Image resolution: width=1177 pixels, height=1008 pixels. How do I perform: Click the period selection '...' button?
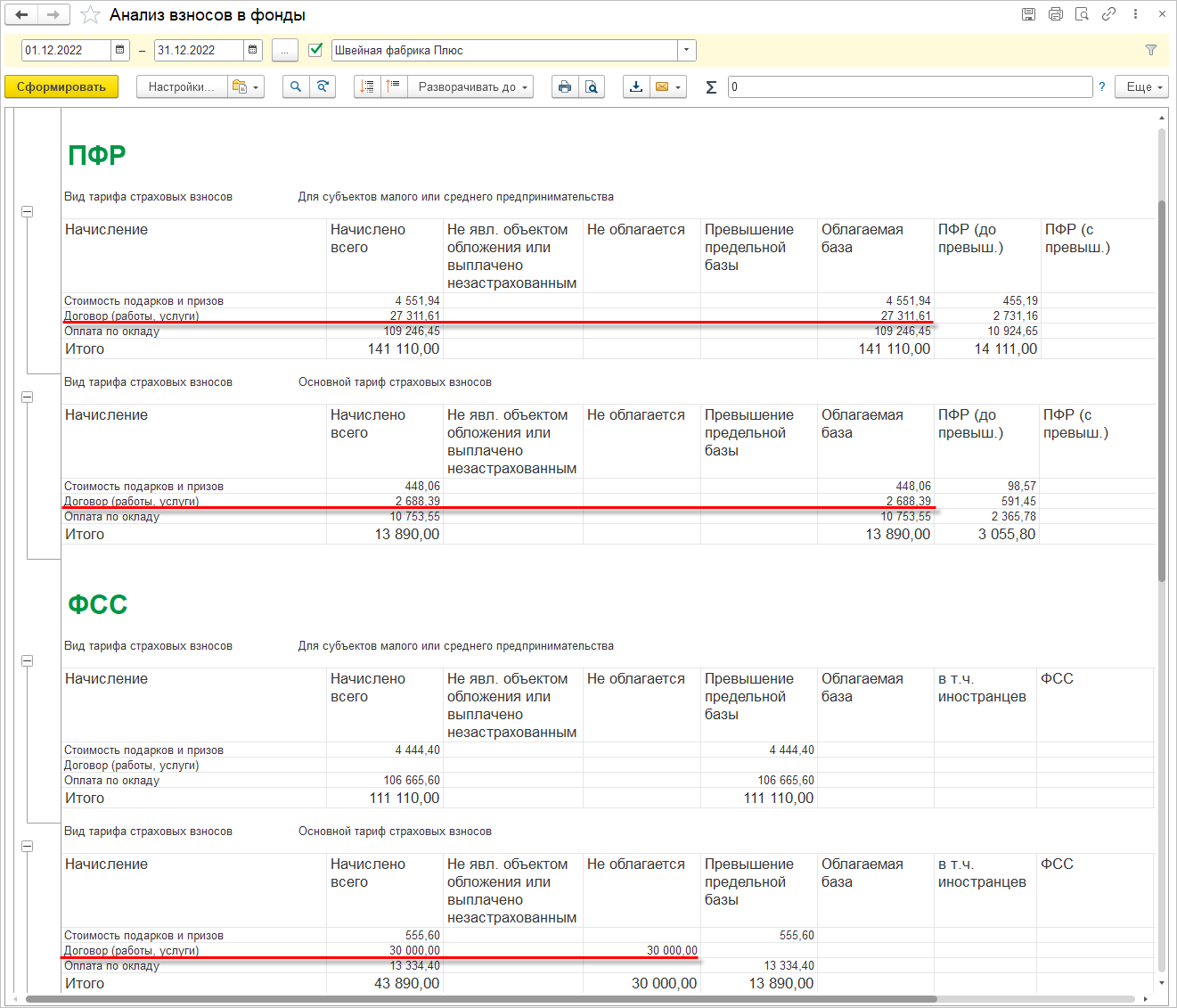click(285, 50)
